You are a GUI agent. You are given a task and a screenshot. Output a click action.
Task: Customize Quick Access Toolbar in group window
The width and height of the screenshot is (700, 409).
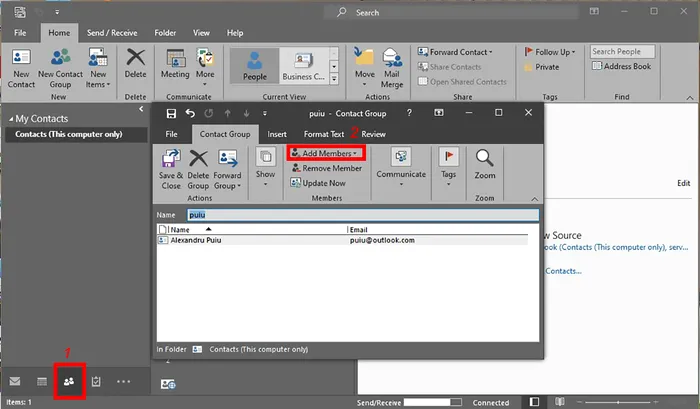(x=265, y=113)
